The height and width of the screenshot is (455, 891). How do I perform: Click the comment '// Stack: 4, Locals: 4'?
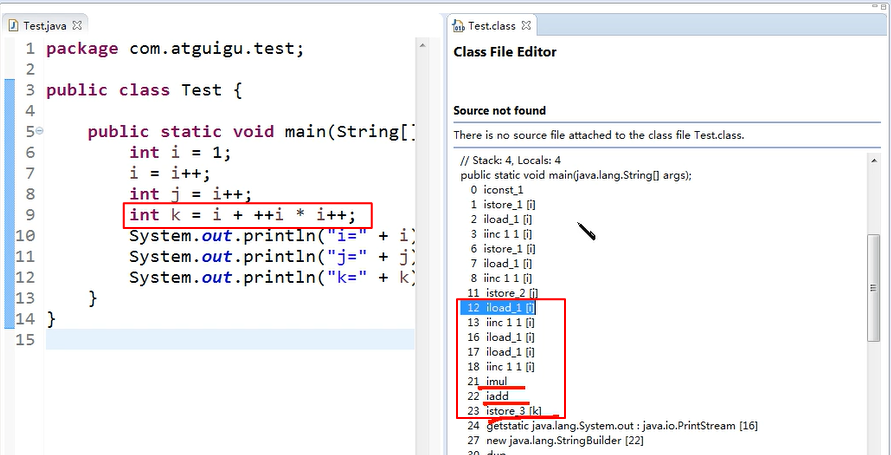coord(511,161)
